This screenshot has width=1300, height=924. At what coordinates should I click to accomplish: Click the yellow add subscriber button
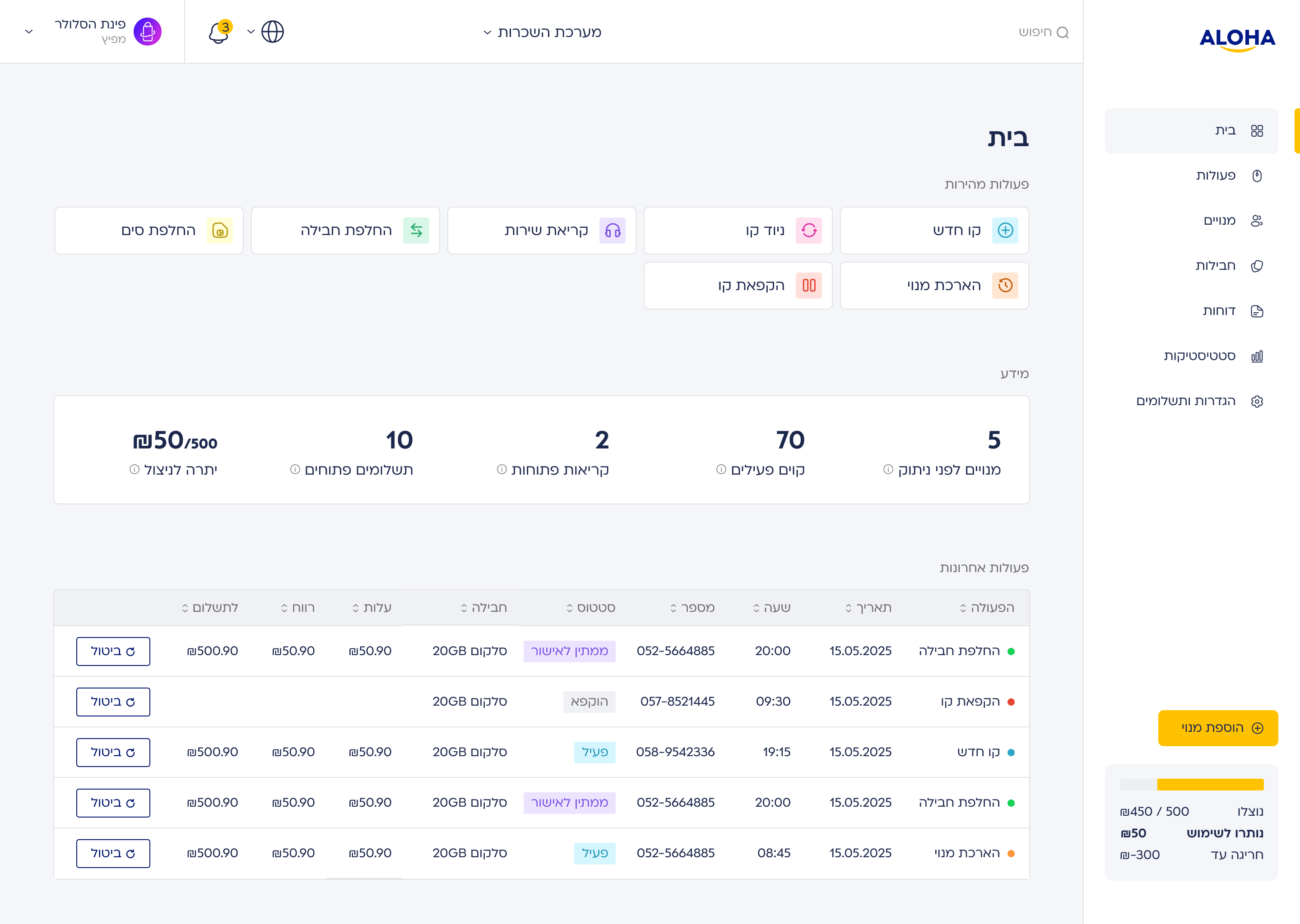[1217, 728]
